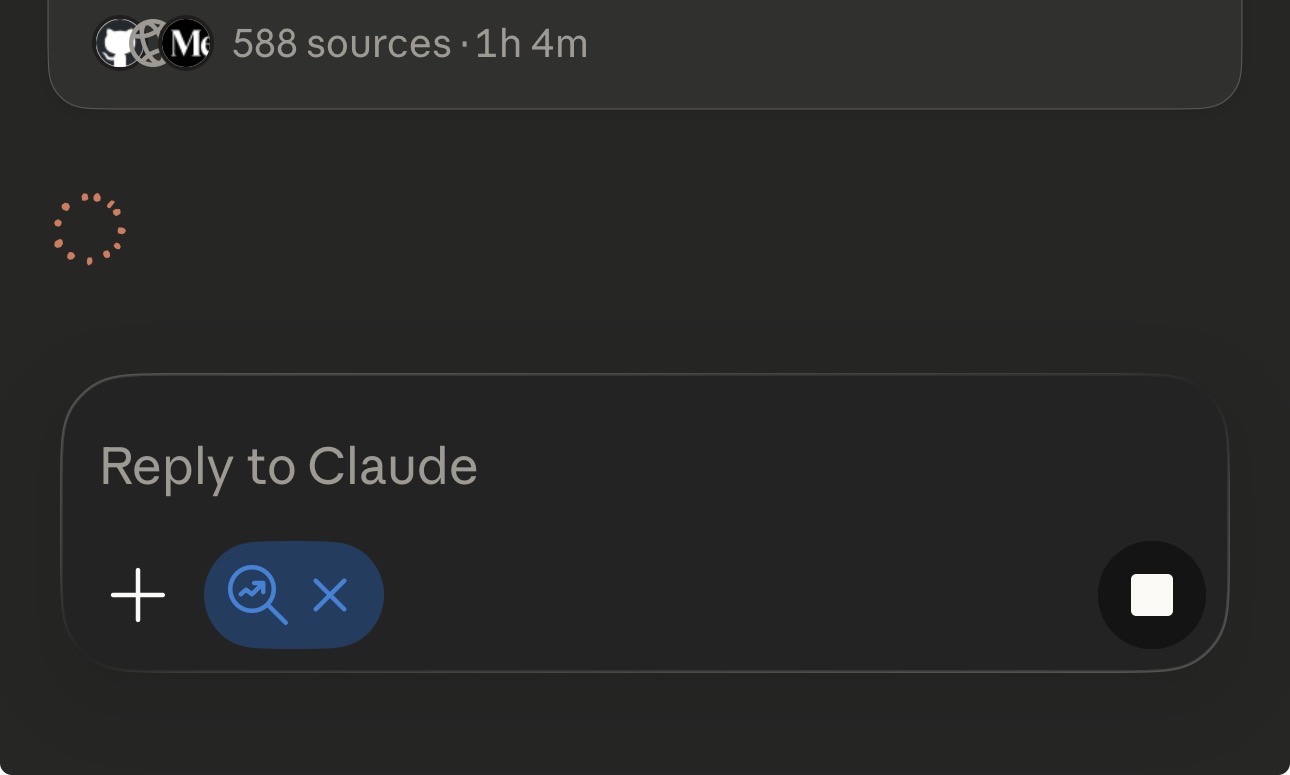
Task: Remove Research mode with the X
Action: [330, 596]
